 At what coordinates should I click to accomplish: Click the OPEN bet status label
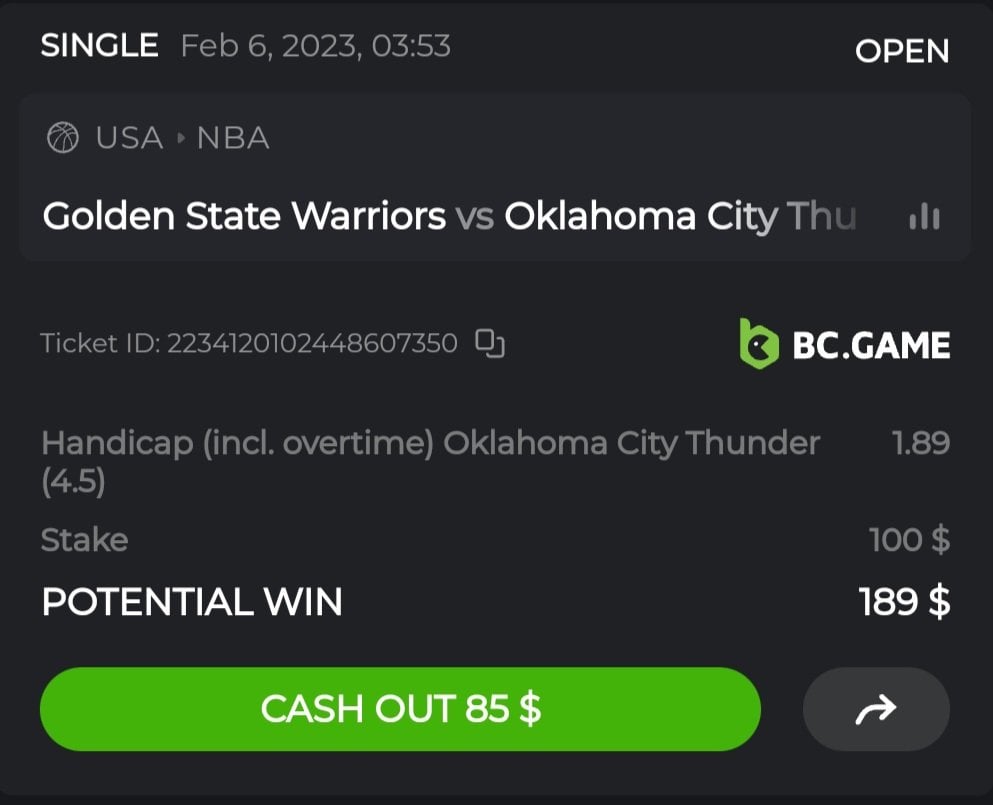pos(902,51)
